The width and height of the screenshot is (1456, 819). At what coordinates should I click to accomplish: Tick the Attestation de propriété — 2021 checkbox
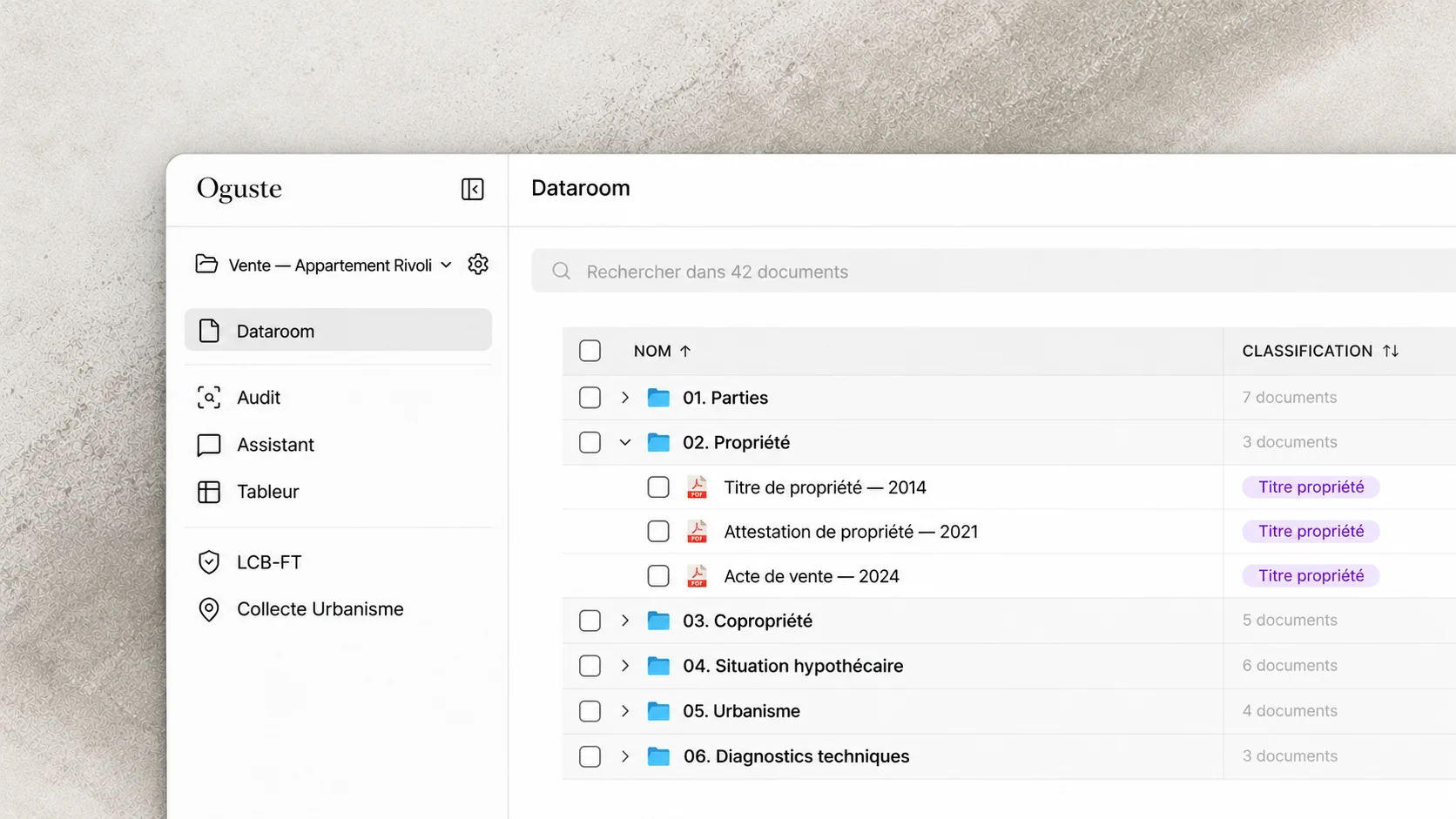coord(658,532)
